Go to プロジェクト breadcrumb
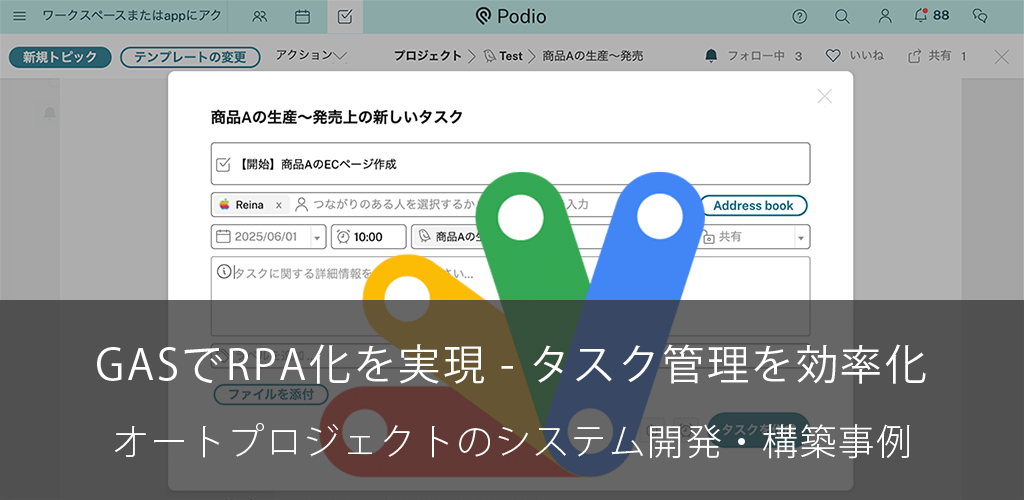Screen dimensions: 1024x500 (427, 56)
